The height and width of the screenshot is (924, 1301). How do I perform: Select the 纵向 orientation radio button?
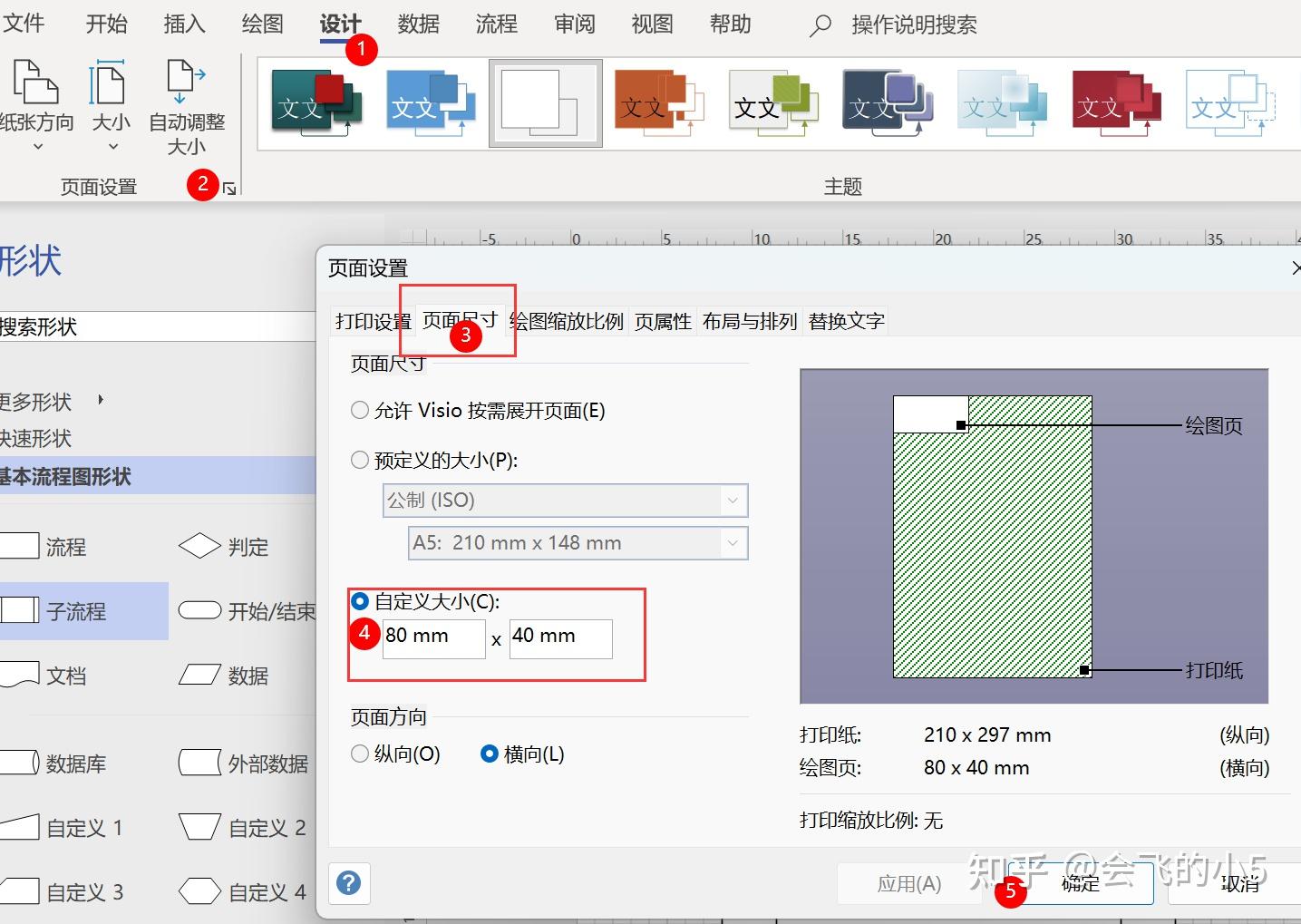[x=359, y=754]
